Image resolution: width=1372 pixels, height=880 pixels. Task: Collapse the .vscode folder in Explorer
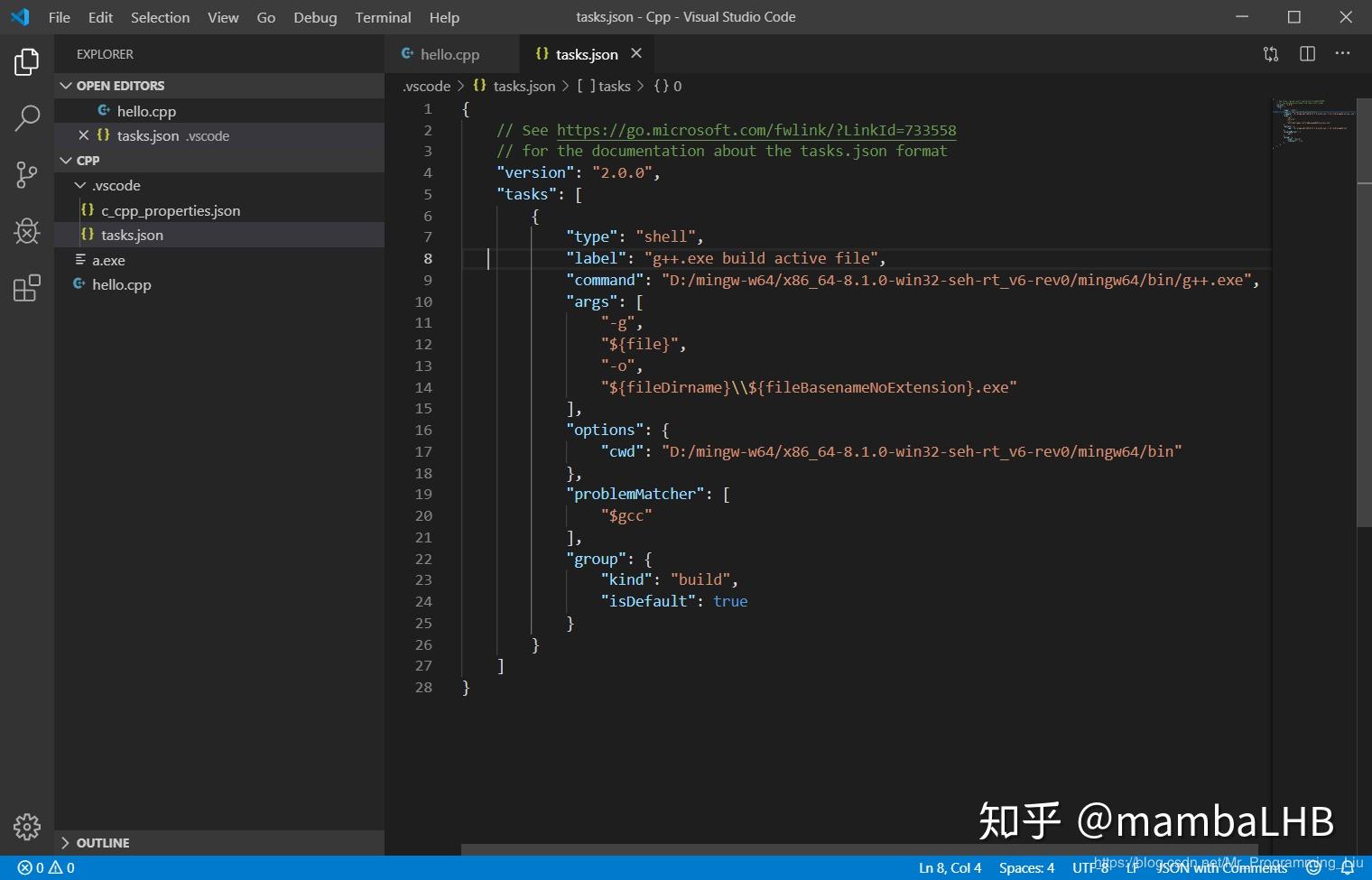click(80, 185)
